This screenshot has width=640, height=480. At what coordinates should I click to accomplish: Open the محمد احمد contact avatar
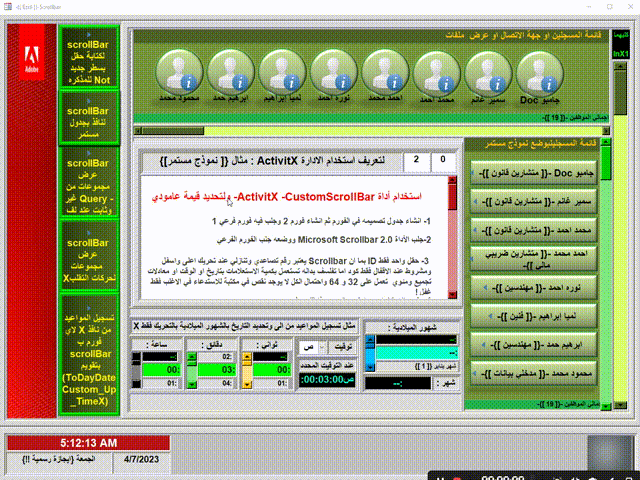pyautogui.click(x=437, y=73)
